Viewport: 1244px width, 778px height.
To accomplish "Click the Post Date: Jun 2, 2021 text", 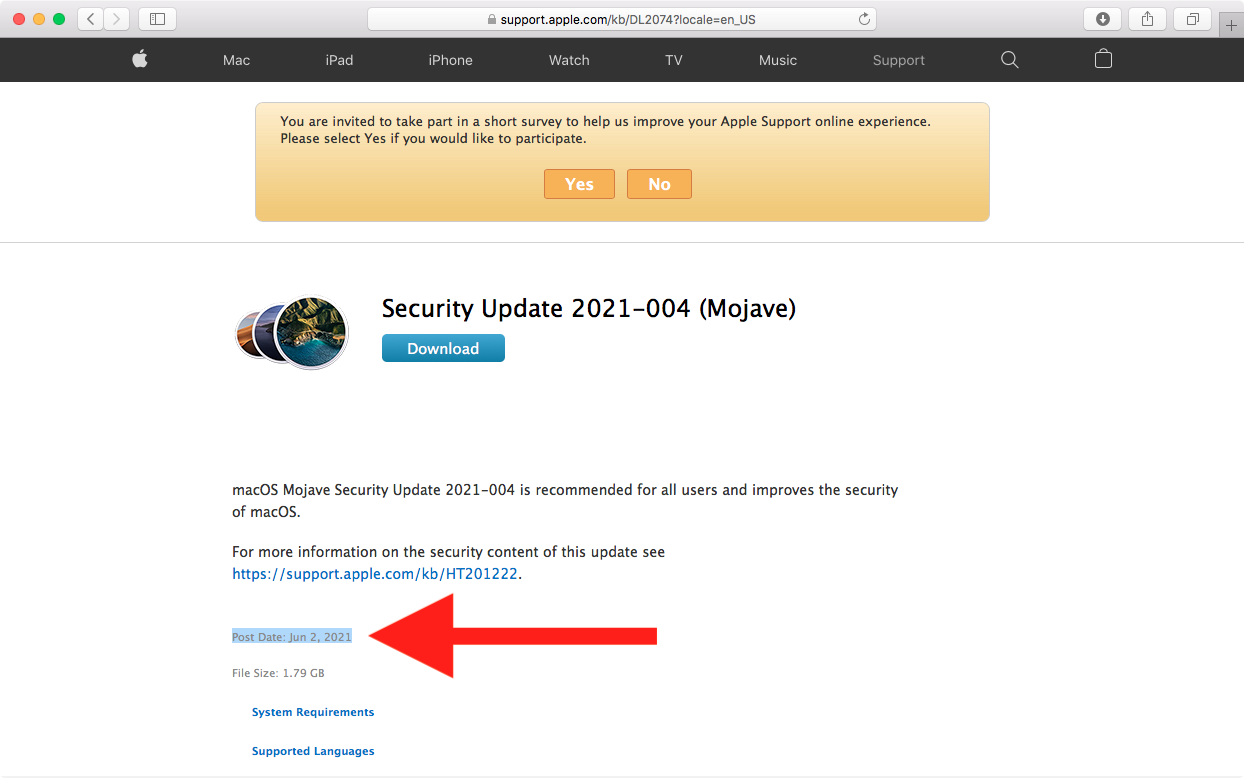I will point(292,637).
